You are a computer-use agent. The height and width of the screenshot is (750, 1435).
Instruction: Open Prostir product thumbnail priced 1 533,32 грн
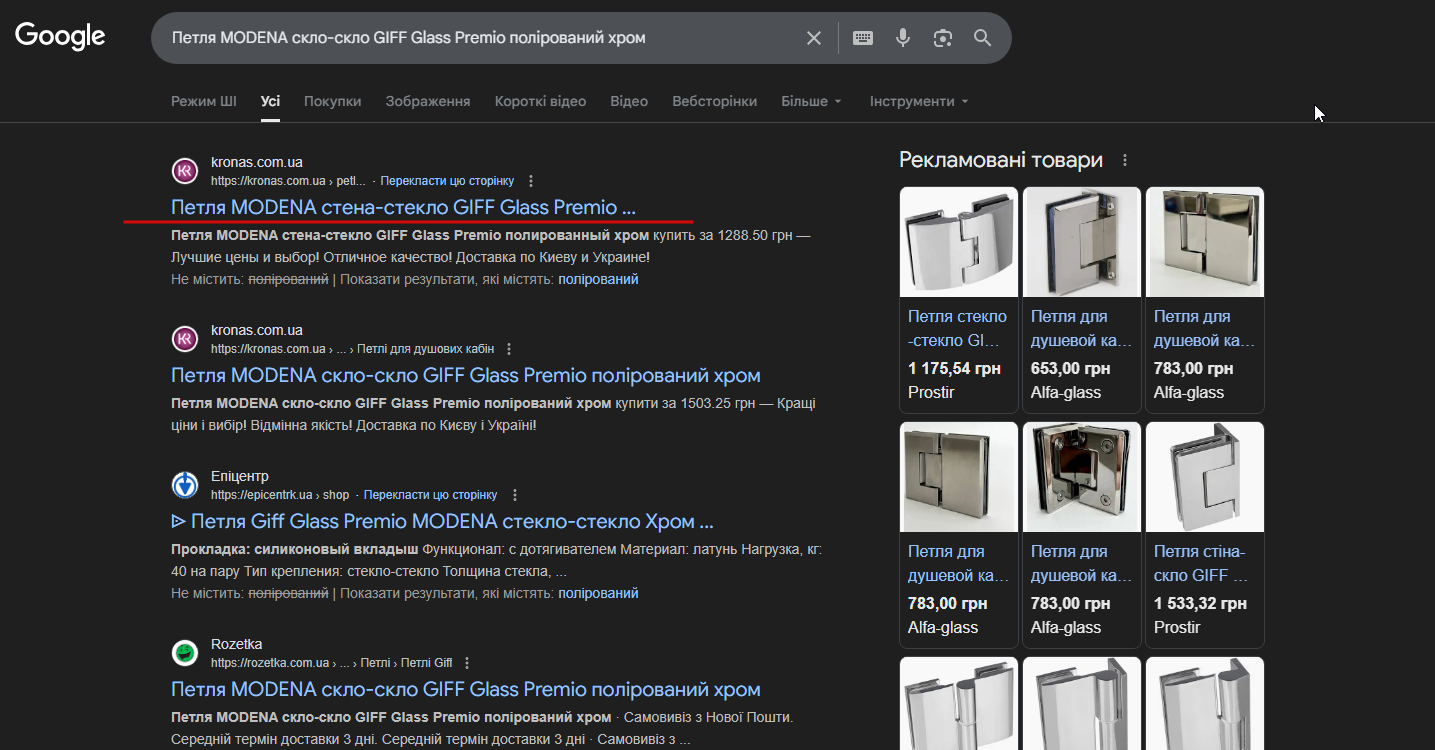pyautogui.click(x=1205, y=477)
